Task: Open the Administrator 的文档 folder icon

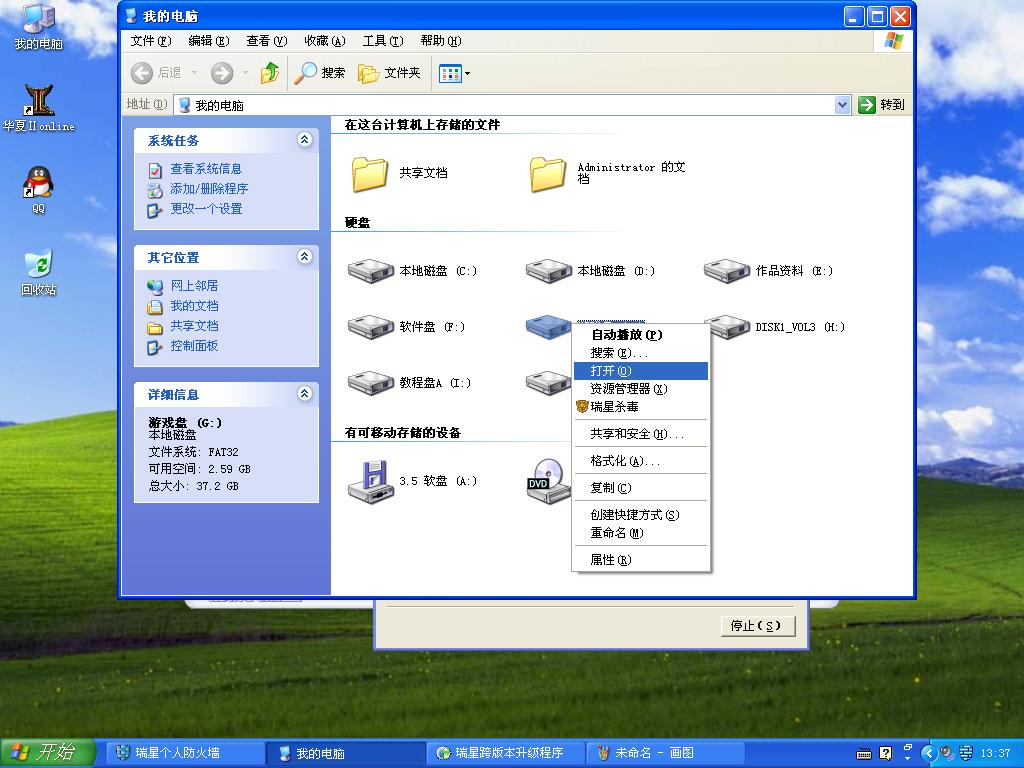Action: (548, 174)
